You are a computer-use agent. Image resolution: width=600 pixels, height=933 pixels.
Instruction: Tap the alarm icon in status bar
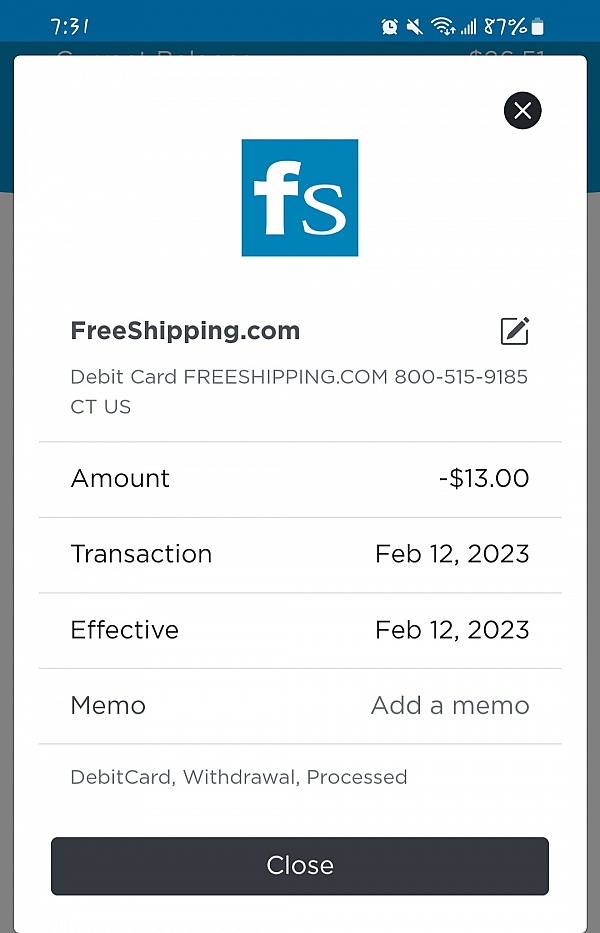point(390,26)
